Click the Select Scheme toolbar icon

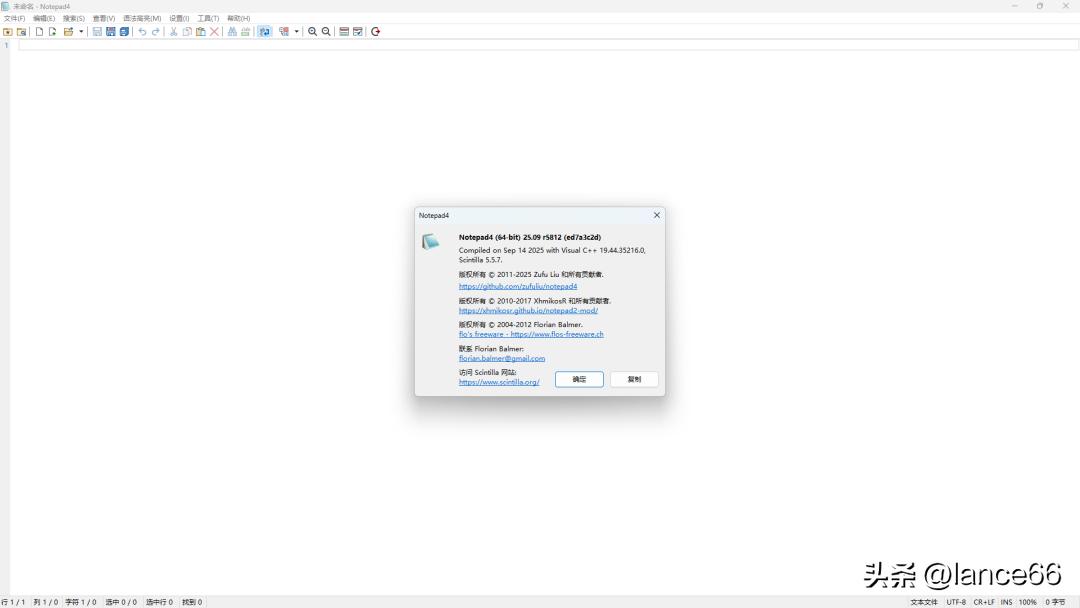click(344, 32)
